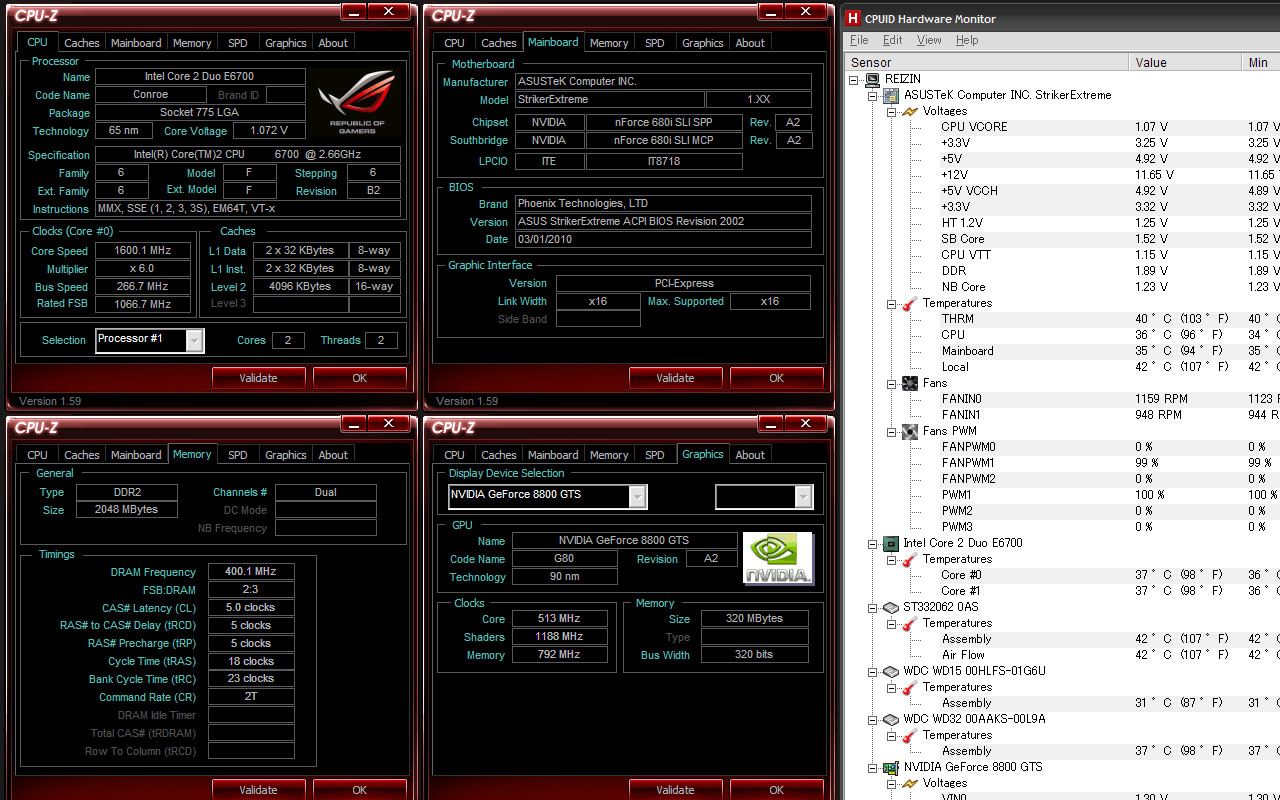Open the View menu in HWMonitor
The width and height of the screenshot is (1280, 800).
(929, 40)
